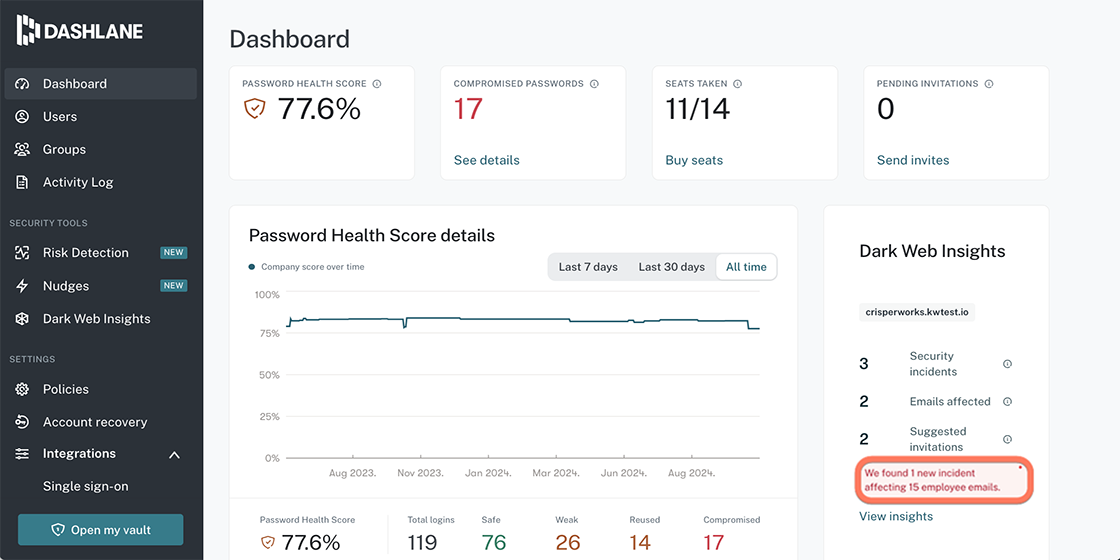Screen dimensions: 1120x560
Task: Click the shield icon beside top 77.6% score
Action: pyautogui.click(x=254, y=109)
